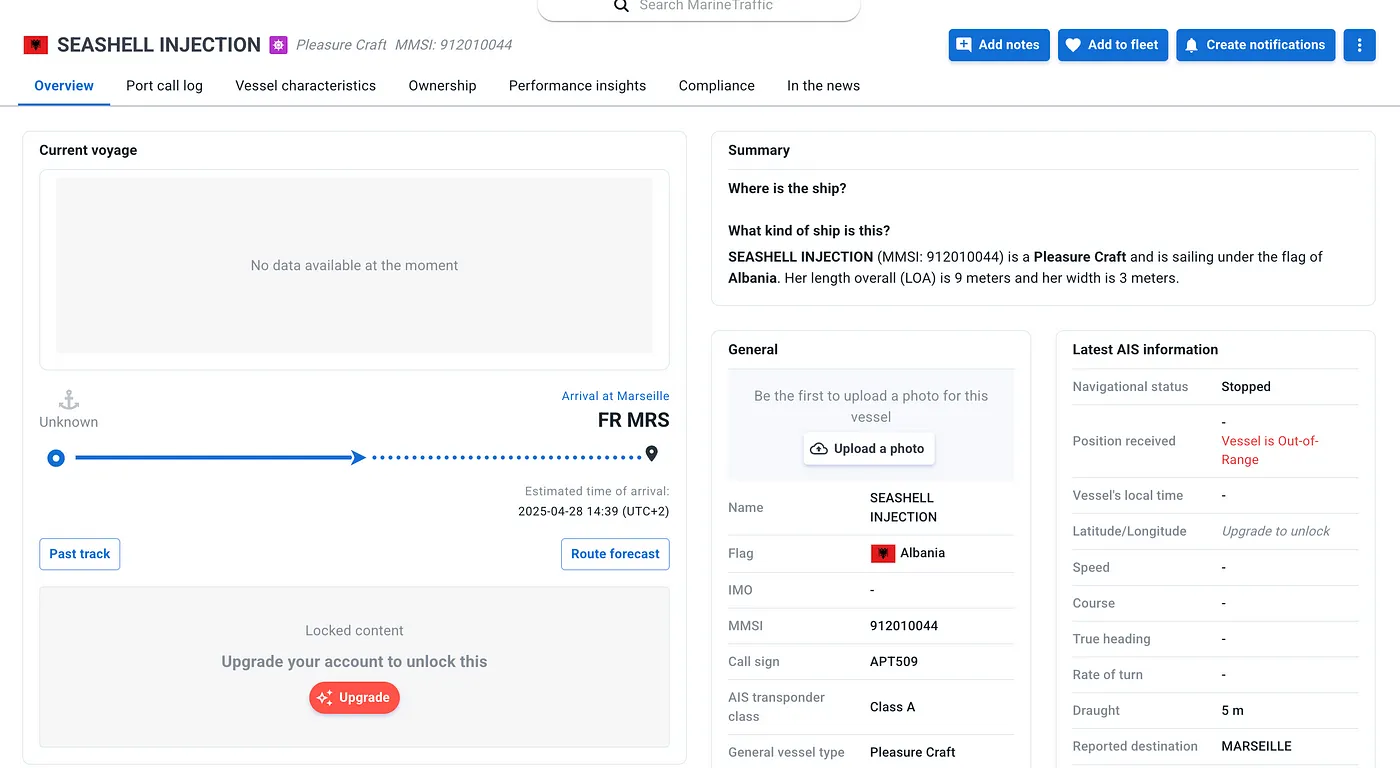The height and width of the screenshot is (768, 1400).
Task: Click the Past track button
Action: [x=80, y=554]
